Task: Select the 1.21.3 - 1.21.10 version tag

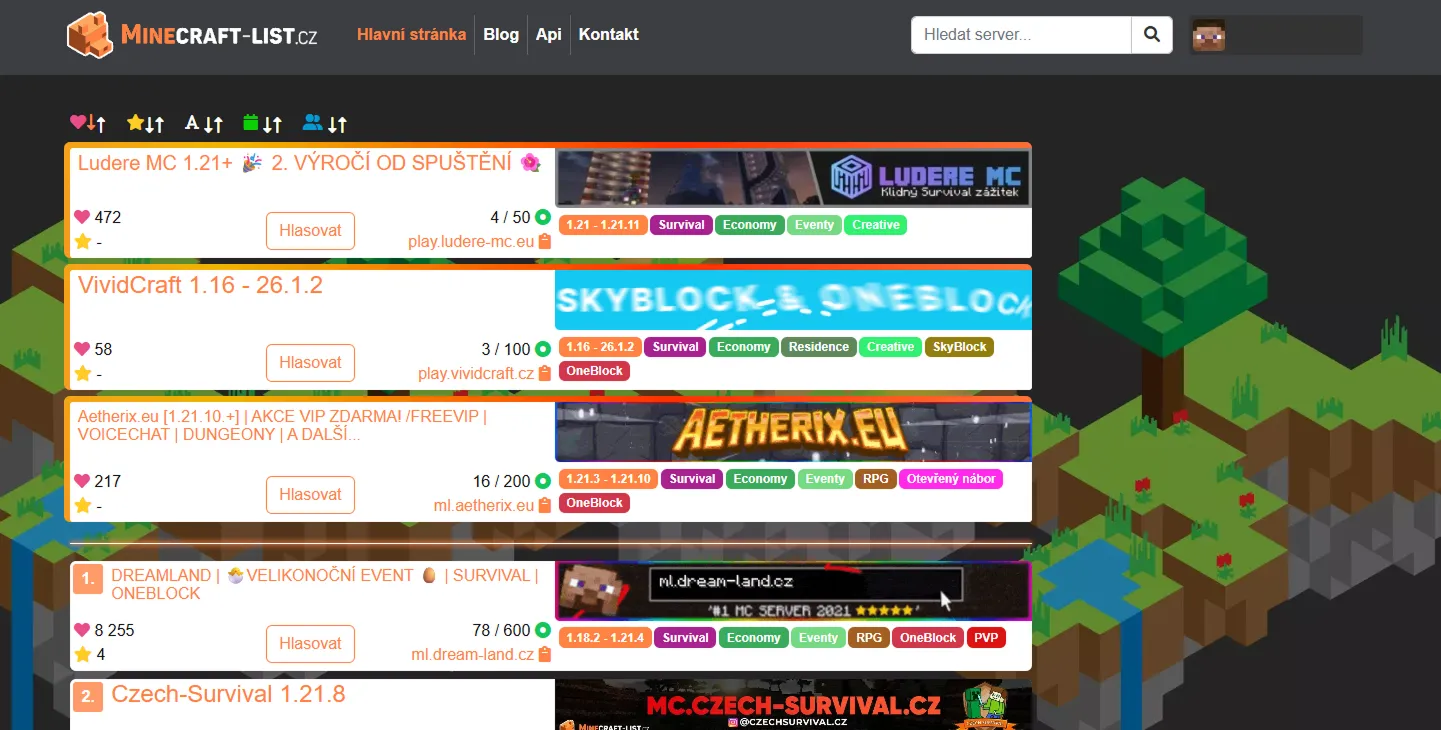Action: click(608, 479)
